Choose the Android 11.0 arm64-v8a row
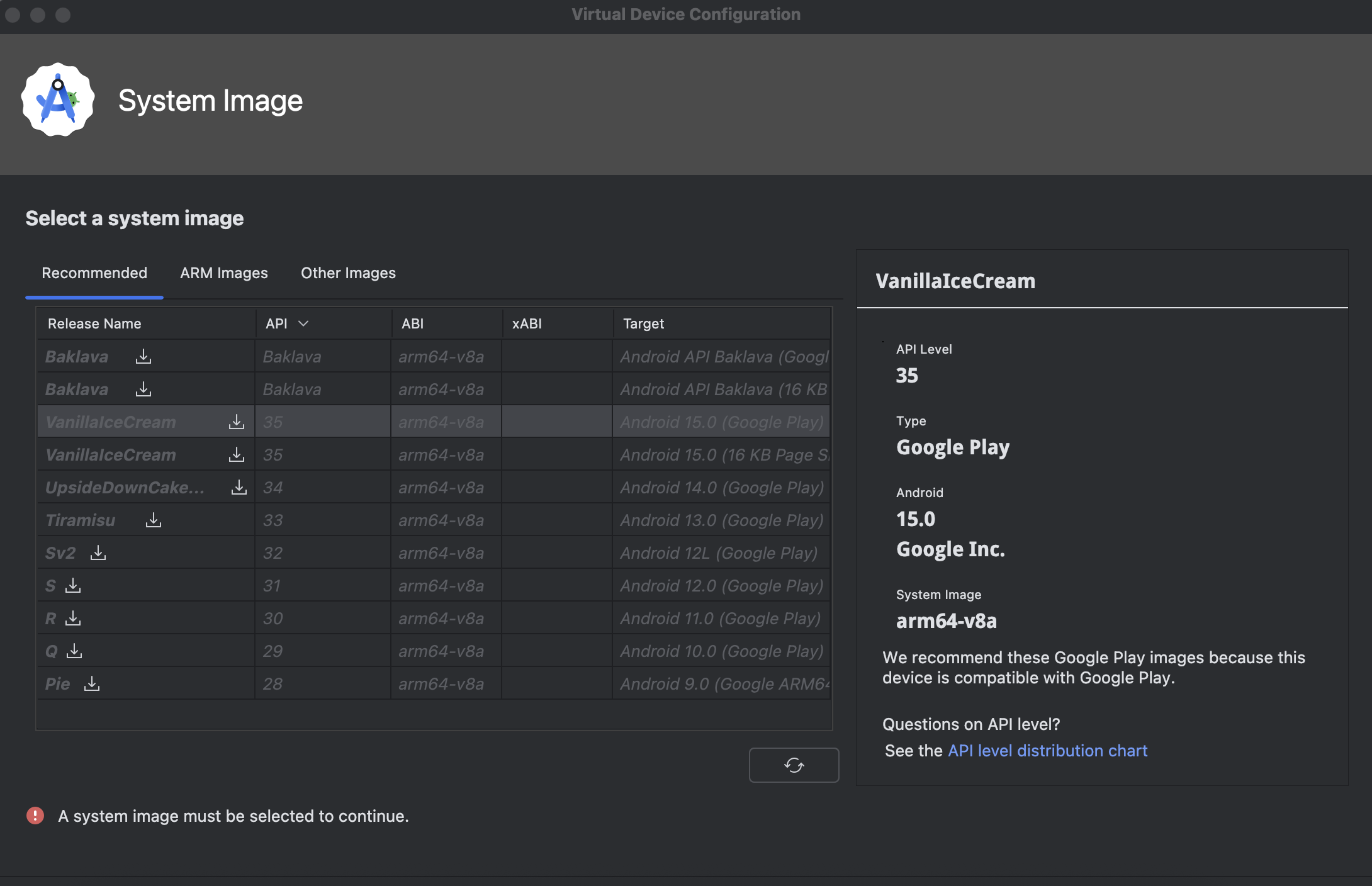 pos(441,619)
